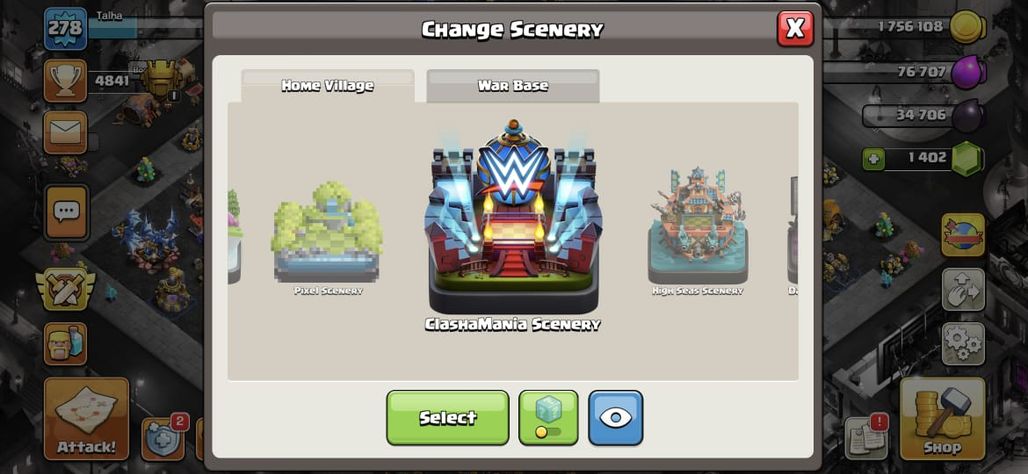Open the layout editor hand icon
The height and width of the screenshot is (474, 1028).
click(x=962, y=289)
